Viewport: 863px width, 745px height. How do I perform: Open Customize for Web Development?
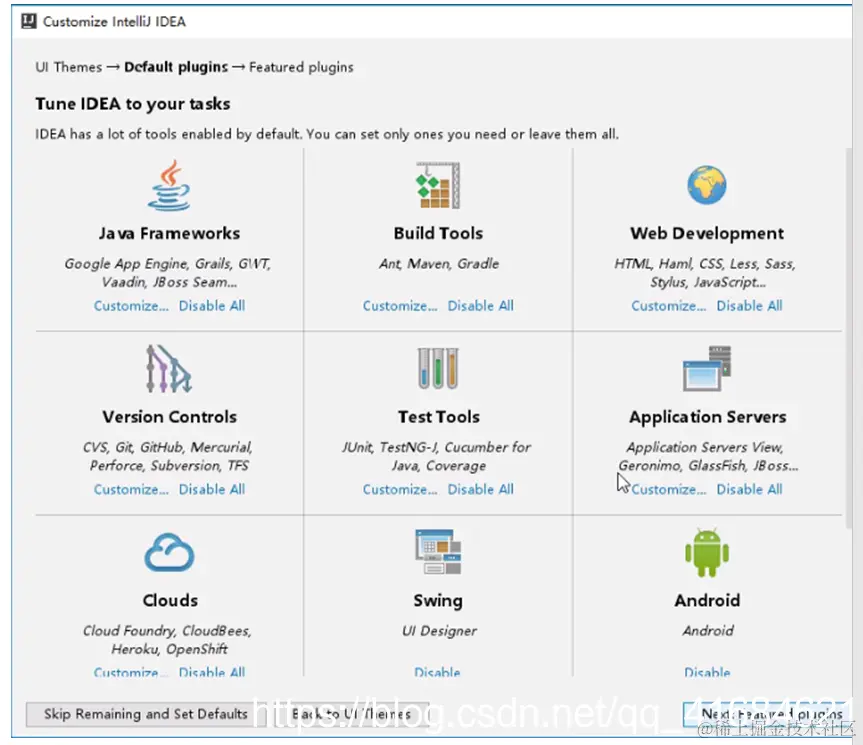(x=669, y=306)
